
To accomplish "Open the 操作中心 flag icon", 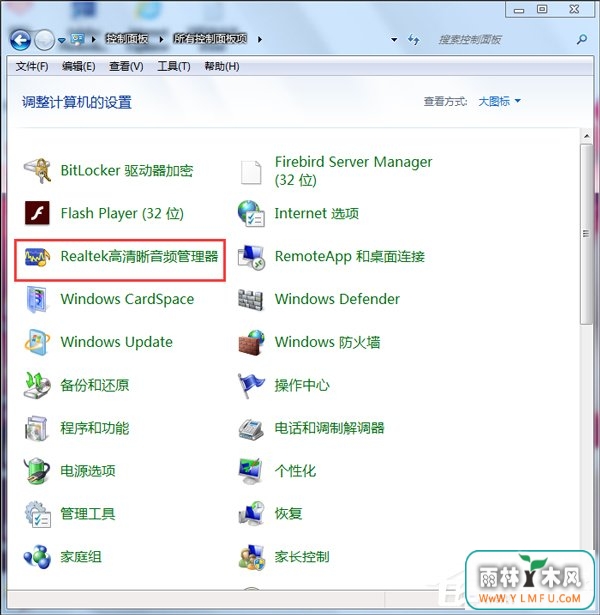I will 251,386.
